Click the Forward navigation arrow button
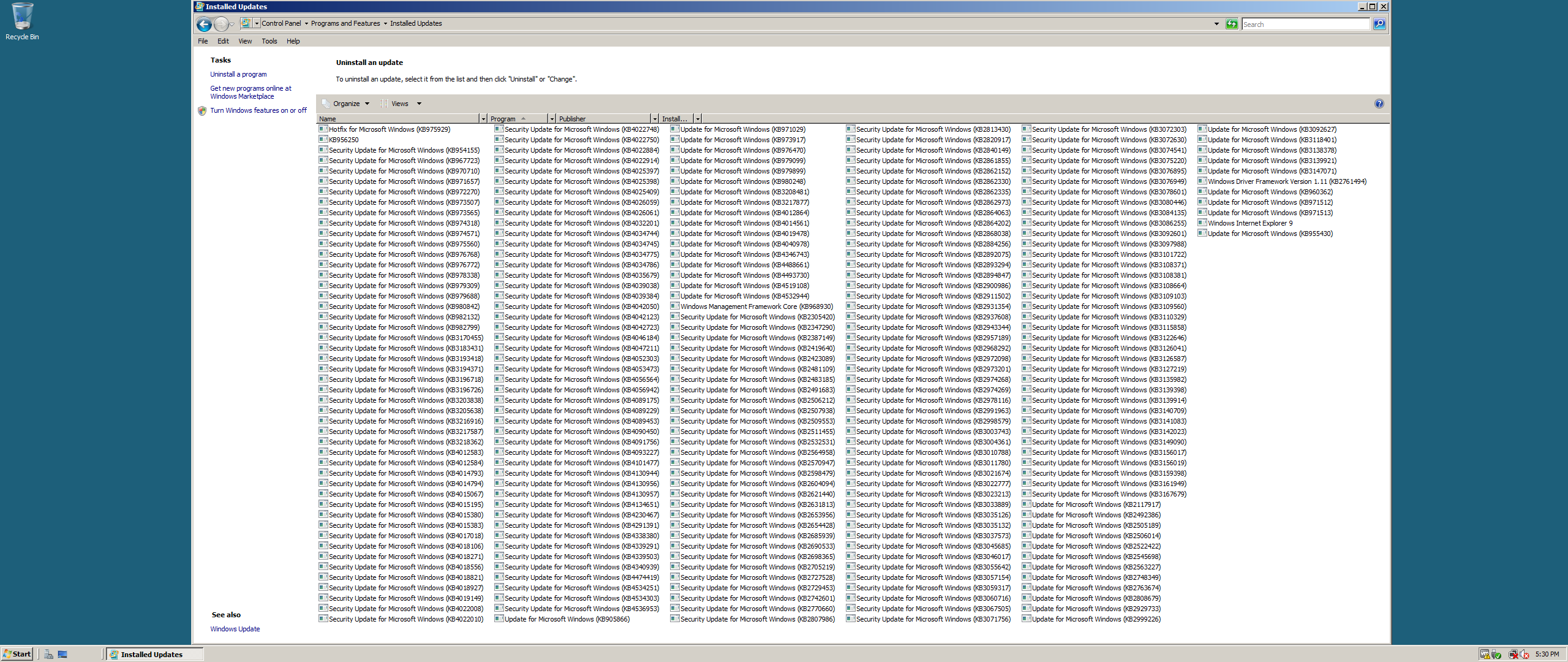 [x=221, y=24]
